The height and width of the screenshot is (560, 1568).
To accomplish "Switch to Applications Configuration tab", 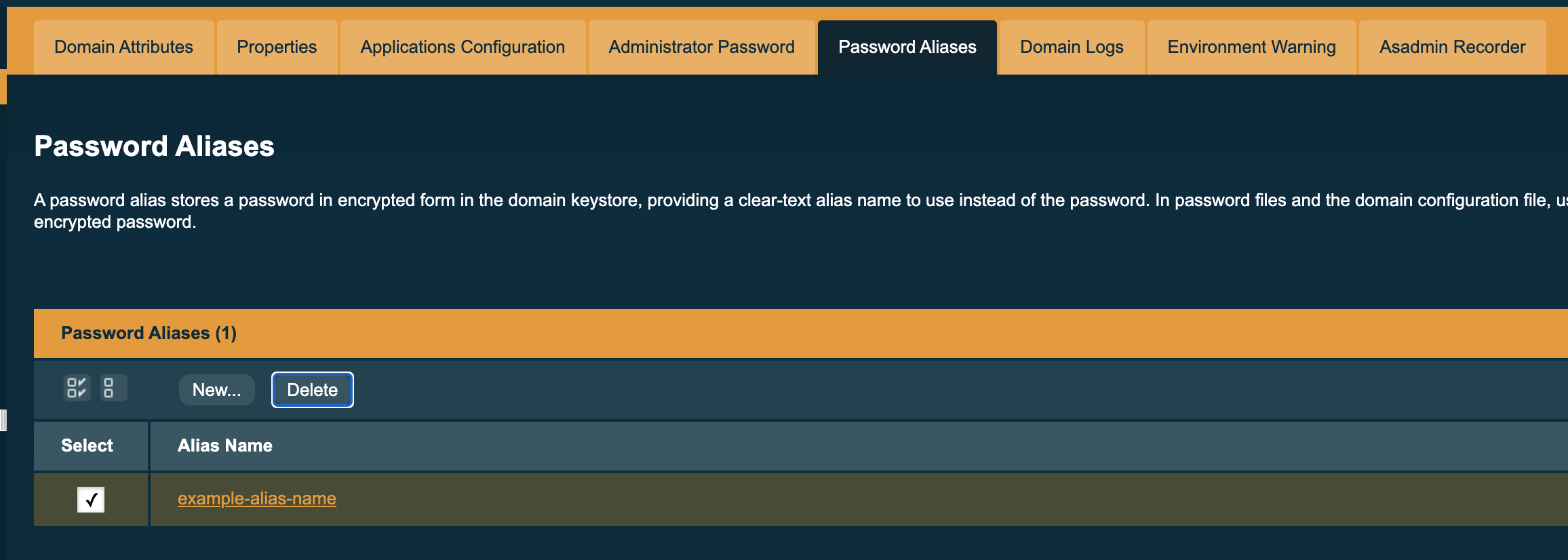I will 462,47.
